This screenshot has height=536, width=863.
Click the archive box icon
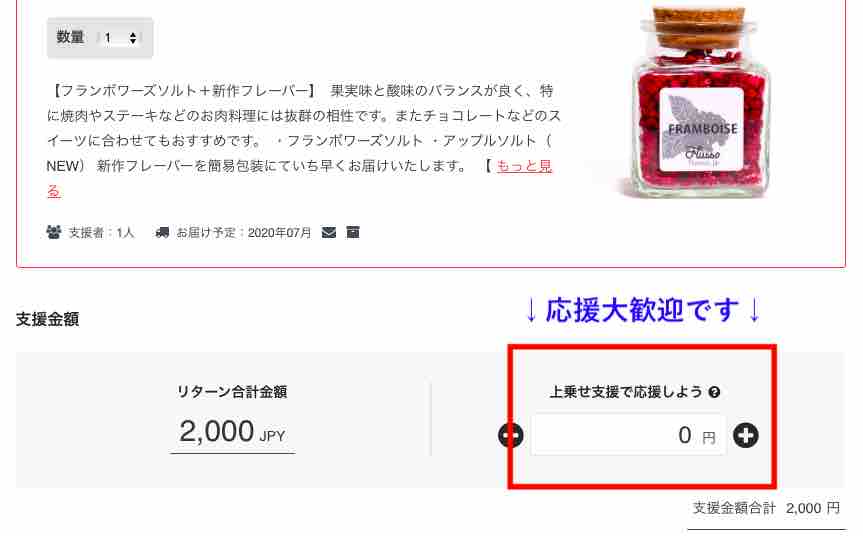coord(353,232)
